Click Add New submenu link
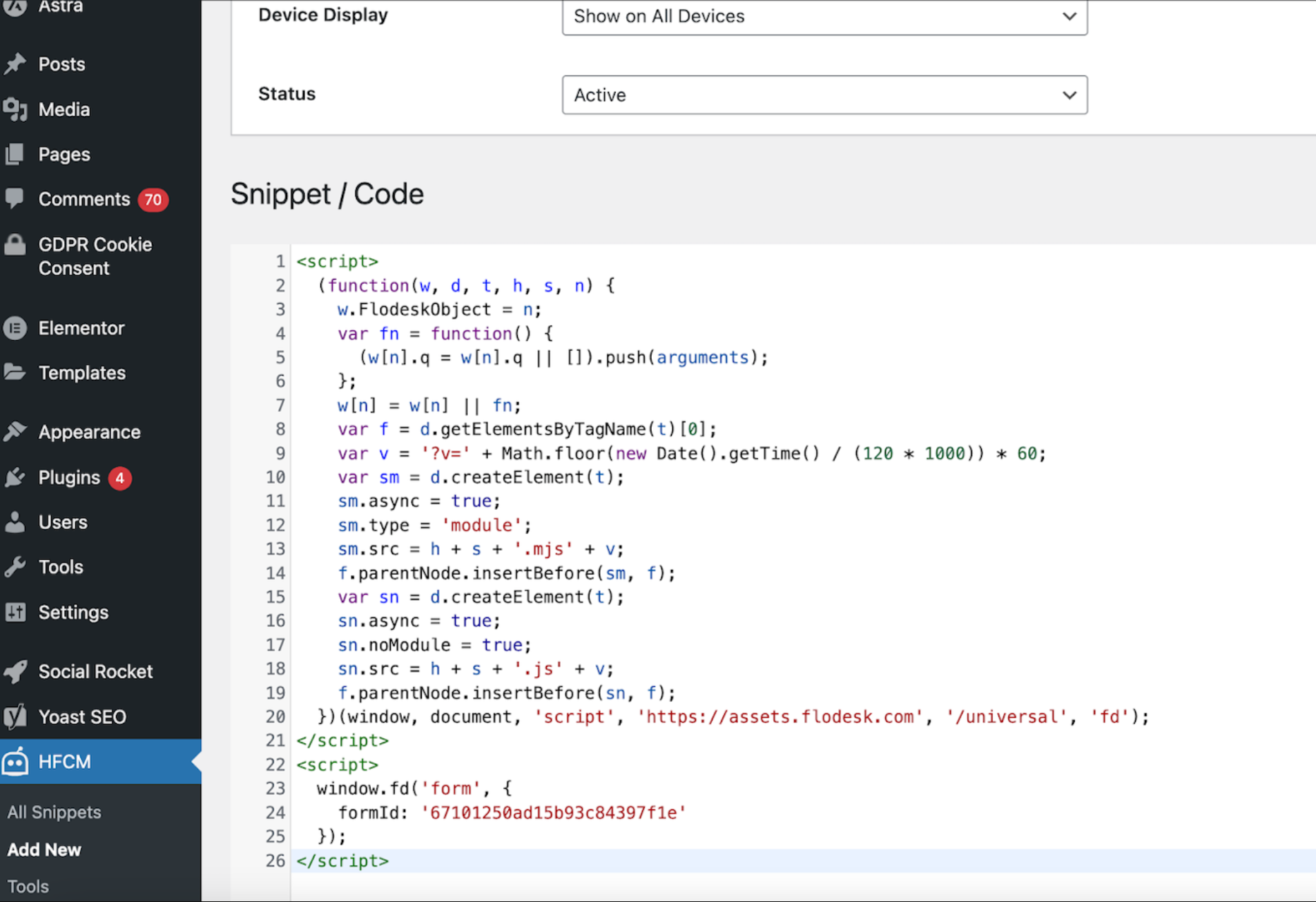1316x902 pixels. tap(44, 850)
